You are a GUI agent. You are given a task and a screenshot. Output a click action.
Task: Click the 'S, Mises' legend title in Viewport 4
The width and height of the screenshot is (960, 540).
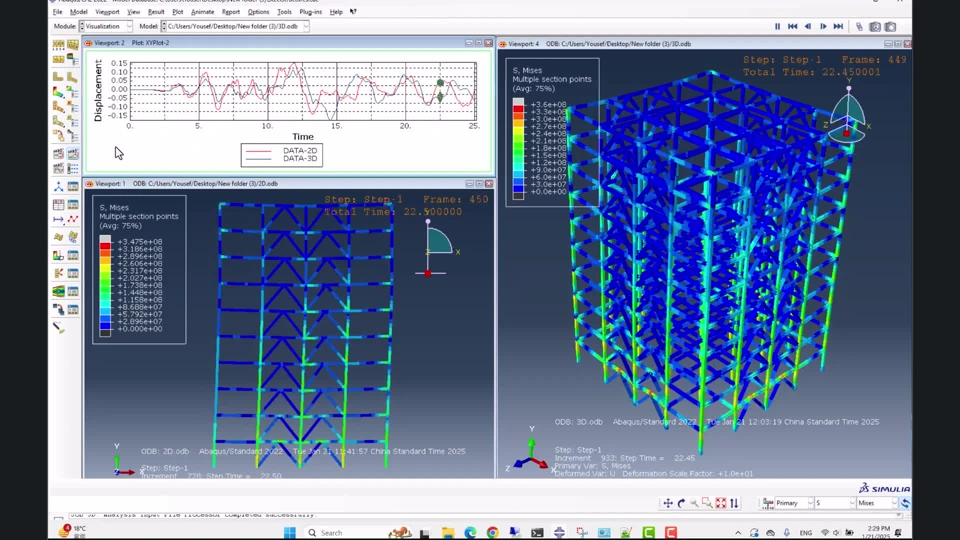coord(527,70)
